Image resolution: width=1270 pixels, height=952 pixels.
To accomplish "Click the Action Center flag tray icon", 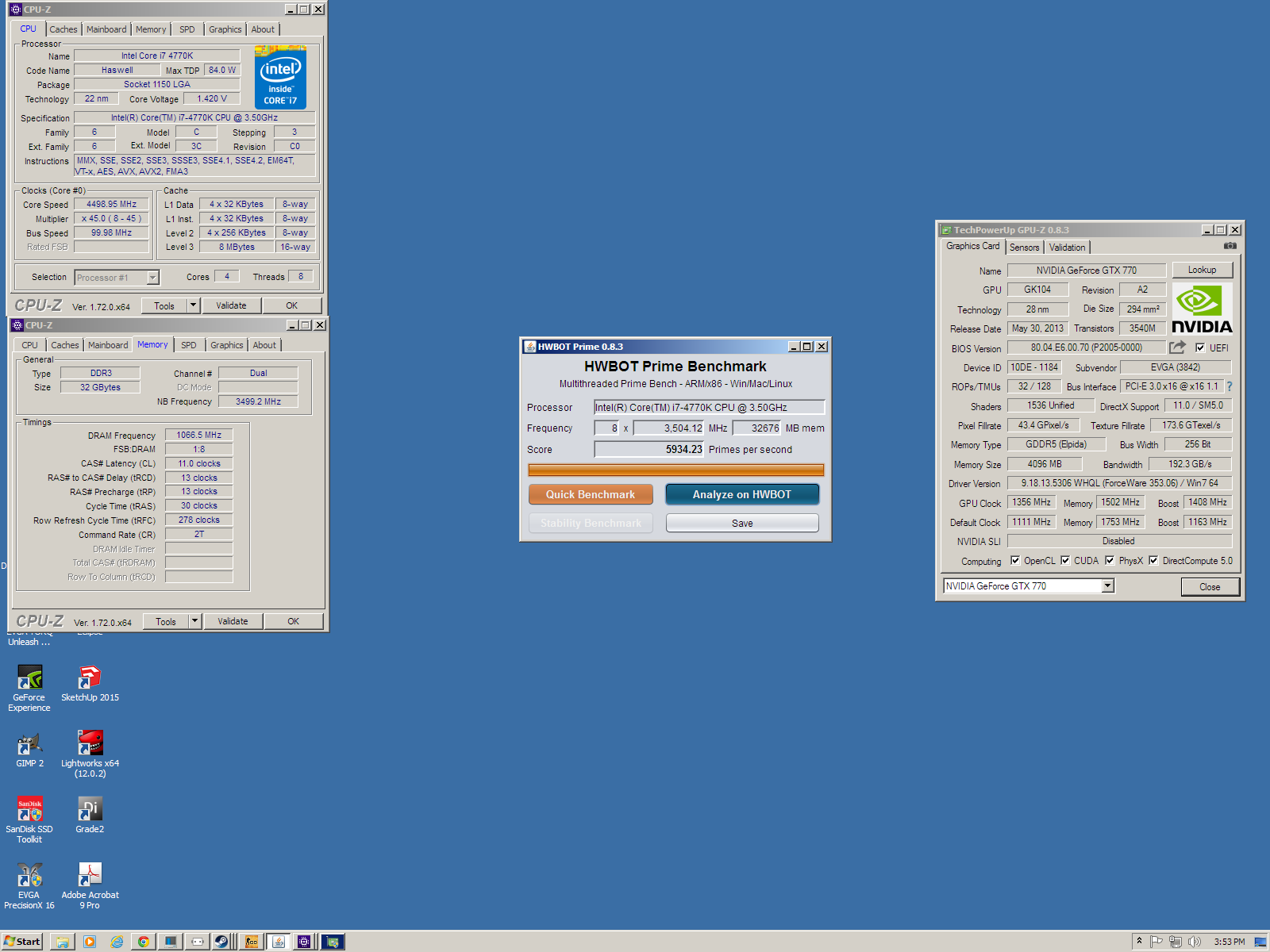I will point(1156,942).
